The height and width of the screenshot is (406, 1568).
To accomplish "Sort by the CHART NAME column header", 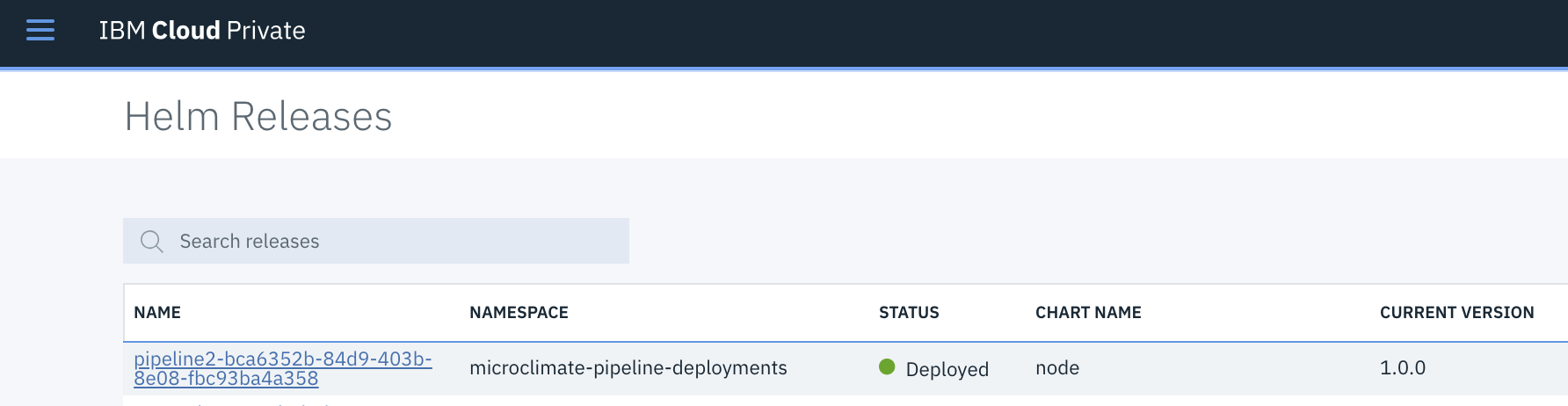I will 1088,313.
